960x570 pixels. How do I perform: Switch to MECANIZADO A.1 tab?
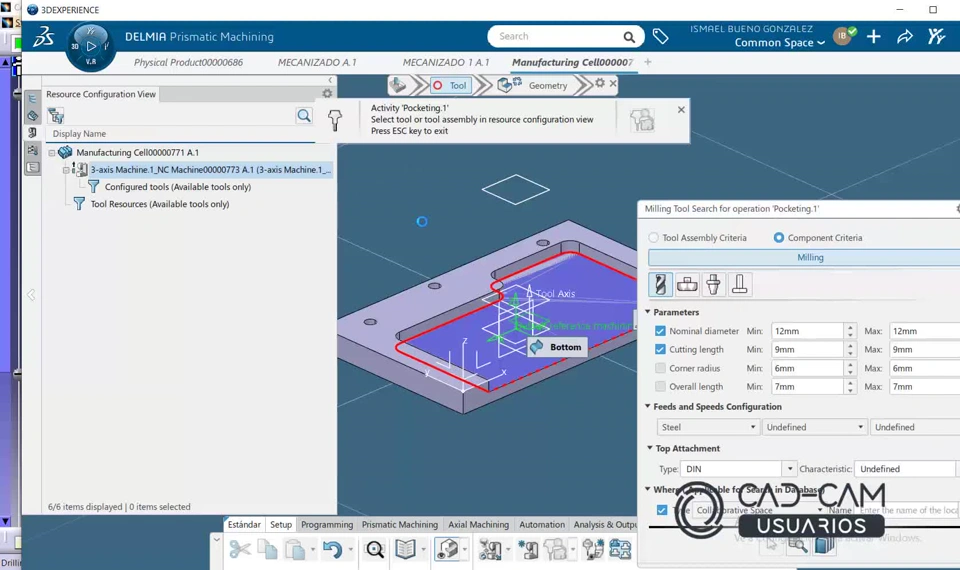pyautogui.click(x=317, y=62)
